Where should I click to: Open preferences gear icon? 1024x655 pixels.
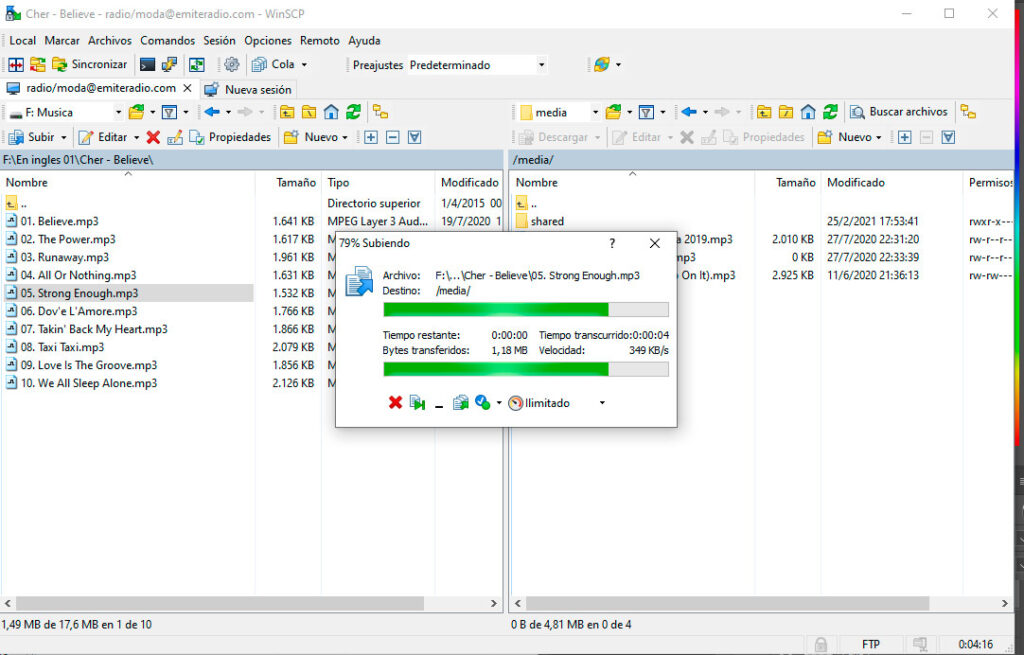pos(231,65)
